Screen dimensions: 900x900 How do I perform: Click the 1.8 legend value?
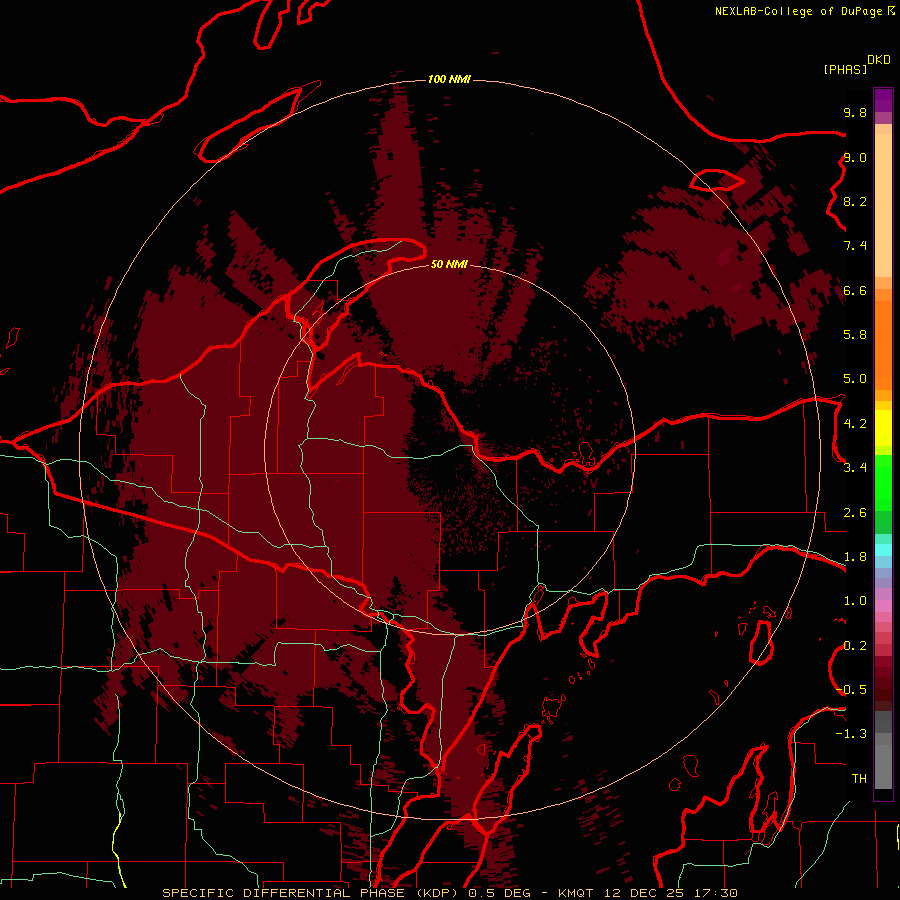[855, 557]
